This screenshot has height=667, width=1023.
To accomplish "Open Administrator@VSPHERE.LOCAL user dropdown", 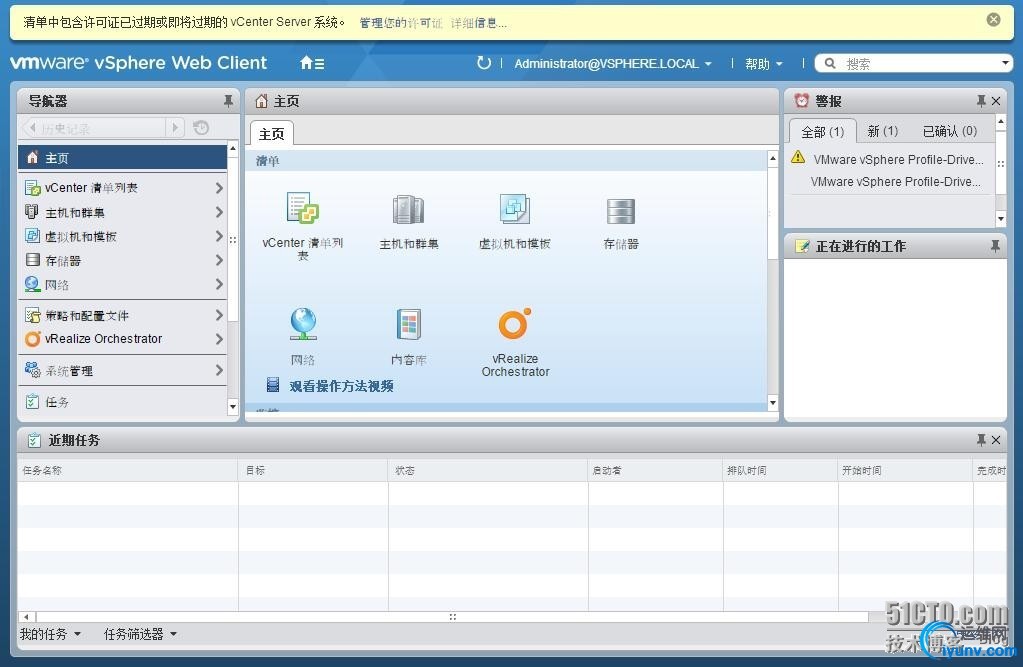I will (613, 64).
